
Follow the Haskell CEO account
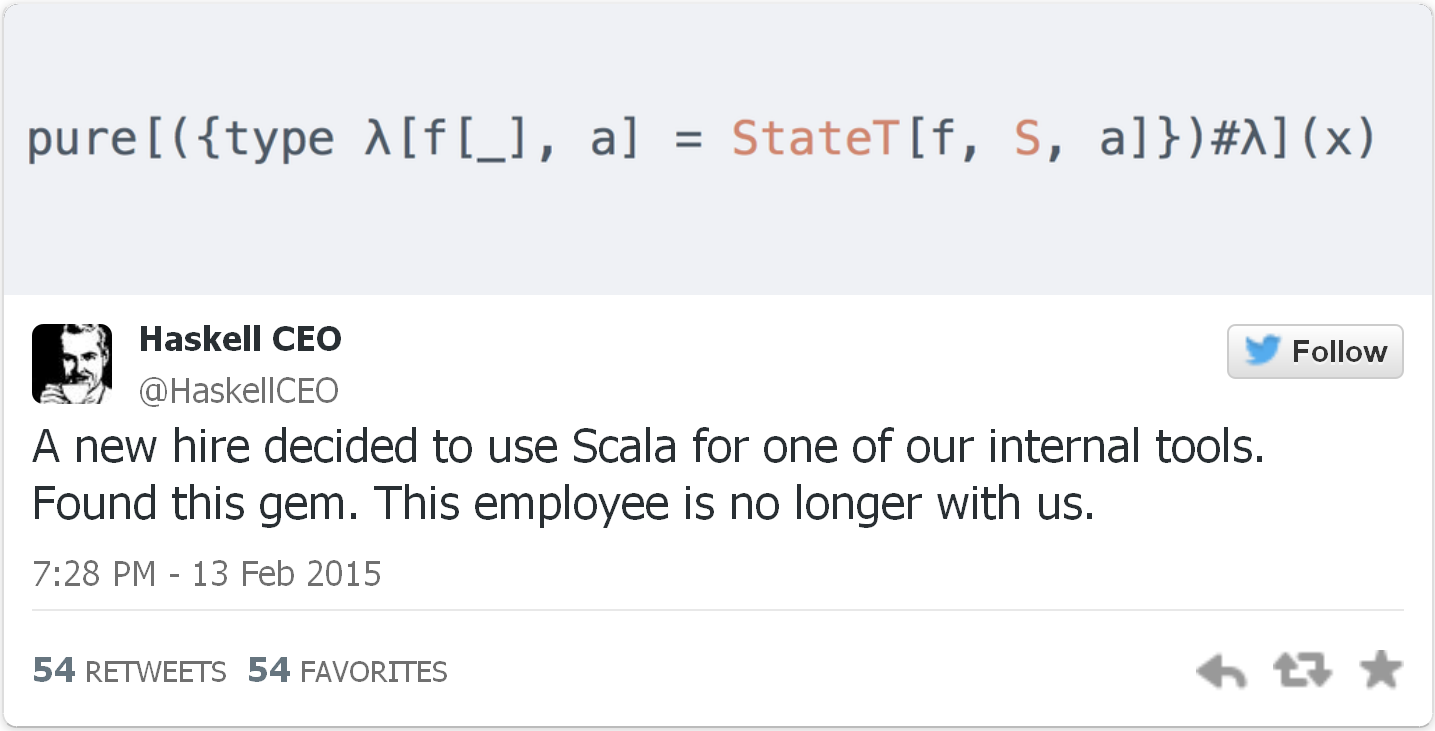coord(1315,351)
